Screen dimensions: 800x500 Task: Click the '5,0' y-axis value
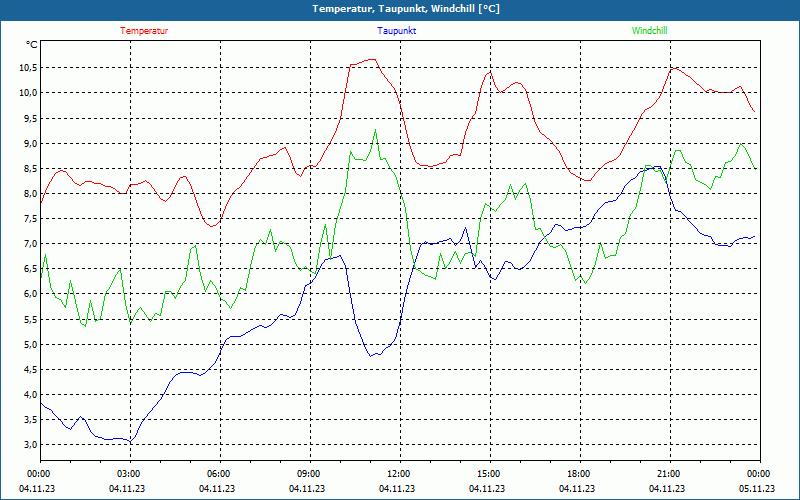pos(30,344)
